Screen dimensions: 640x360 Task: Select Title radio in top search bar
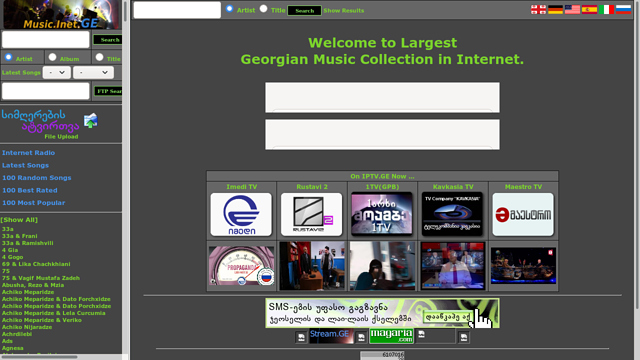click(x=264, y=9)
